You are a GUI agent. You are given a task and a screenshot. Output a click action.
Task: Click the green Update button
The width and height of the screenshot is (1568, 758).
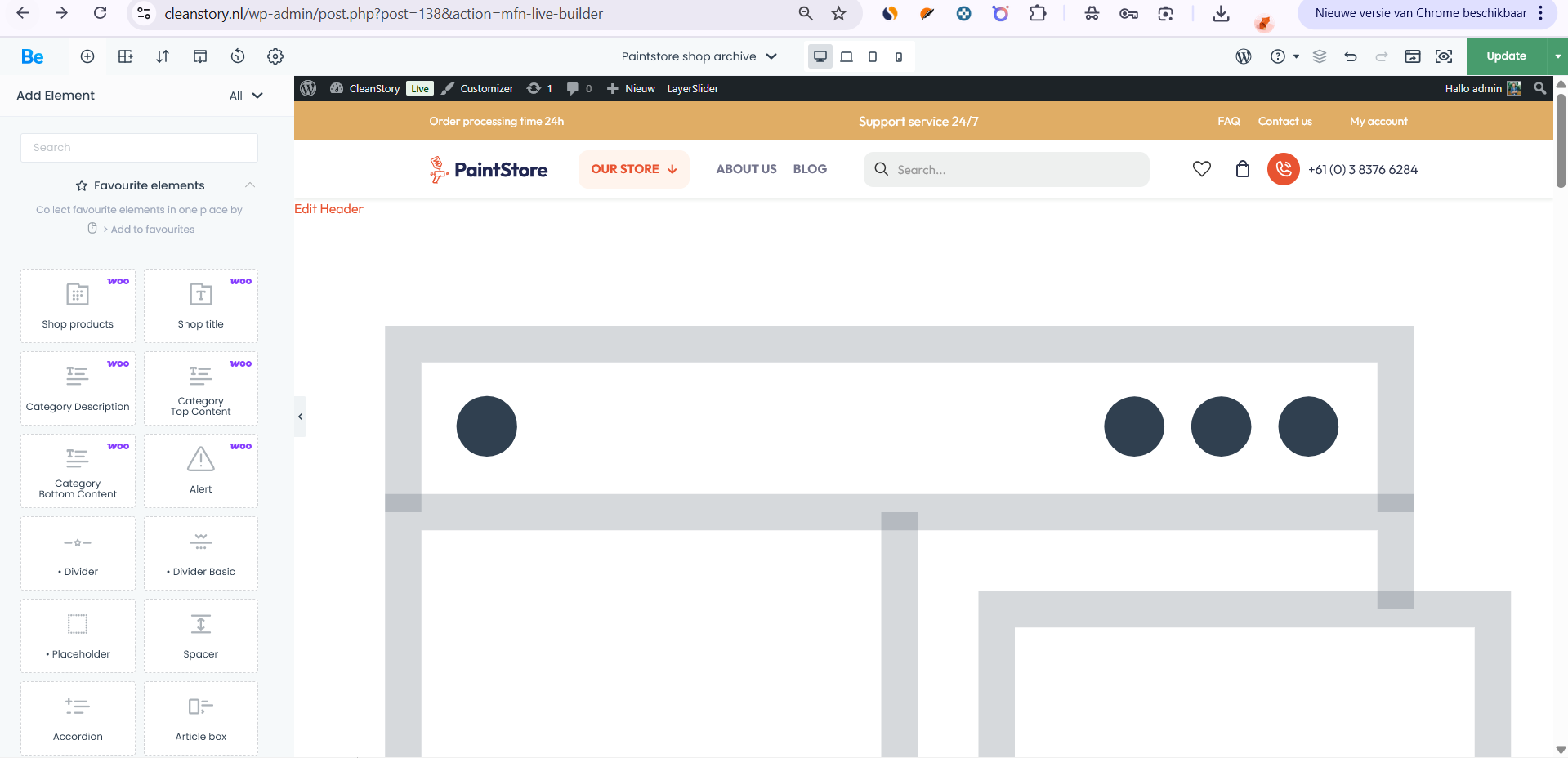click(x=1506, y=56)
